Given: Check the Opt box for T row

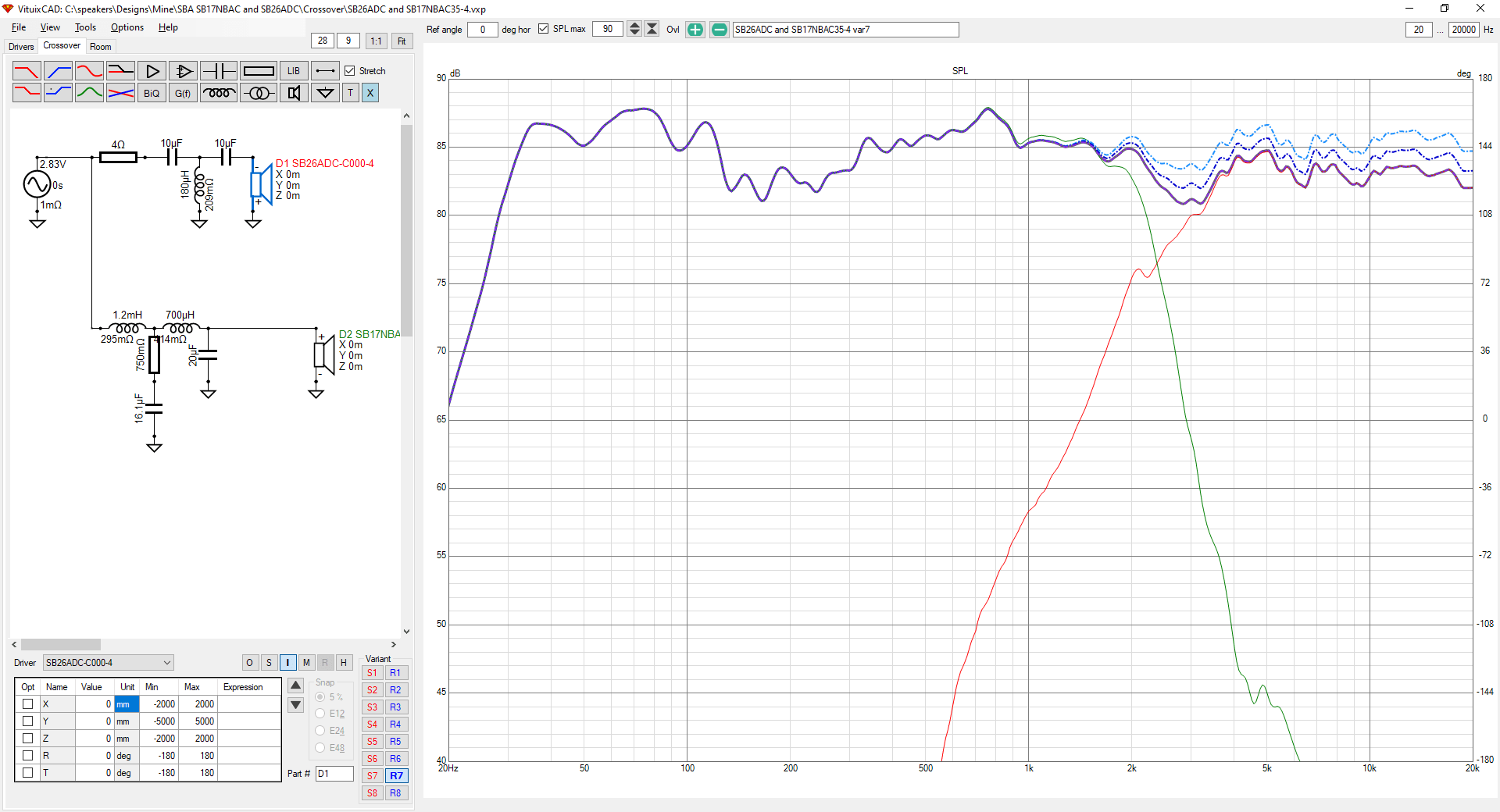Looking at the screenshot, I should click(28, 772).
